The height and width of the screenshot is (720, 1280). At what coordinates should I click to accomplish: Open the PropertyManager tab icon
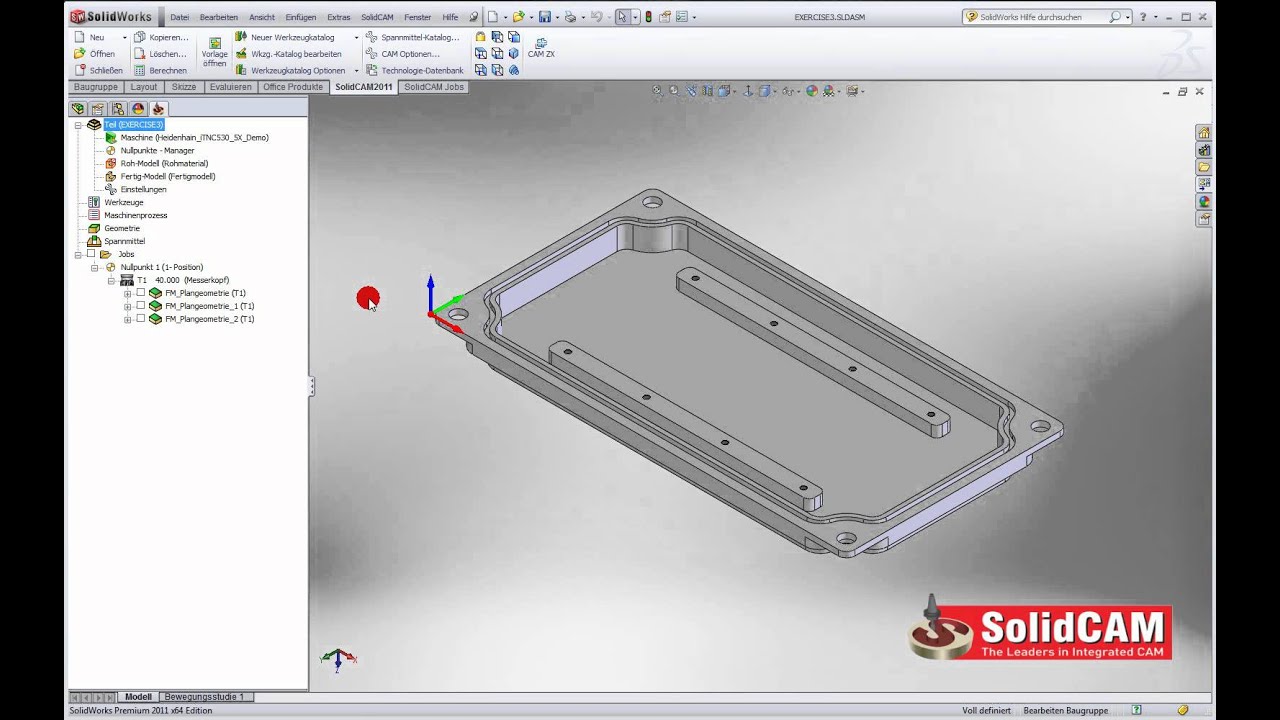(x=98, y=108)
